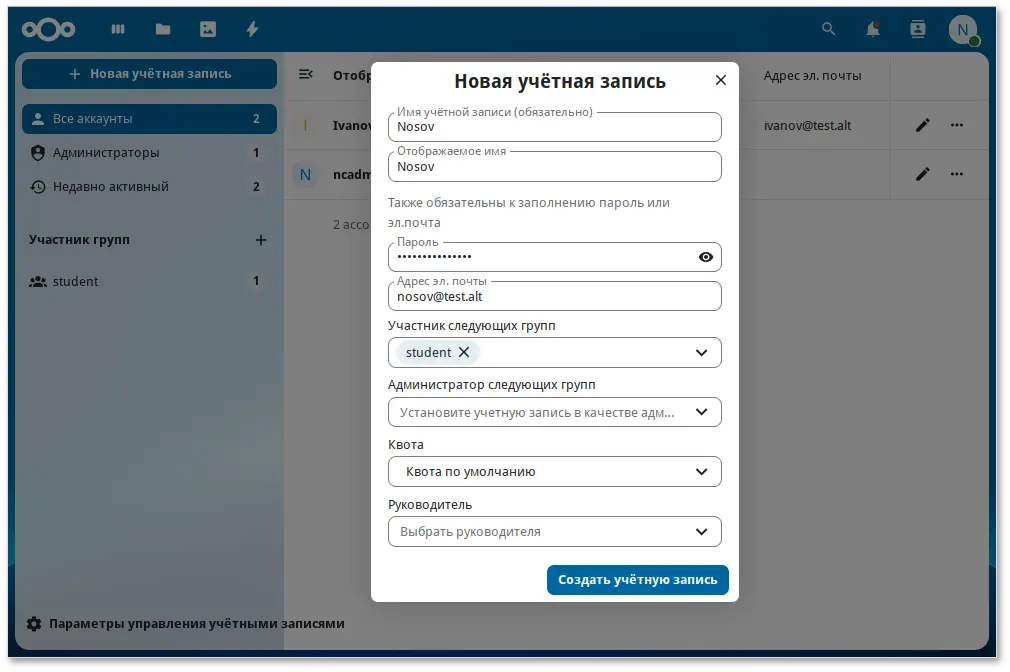This screenshot has height=672, width=1010.
Task: Expand the 'Выбрать руководителя' dropdown
Action: 554,531
